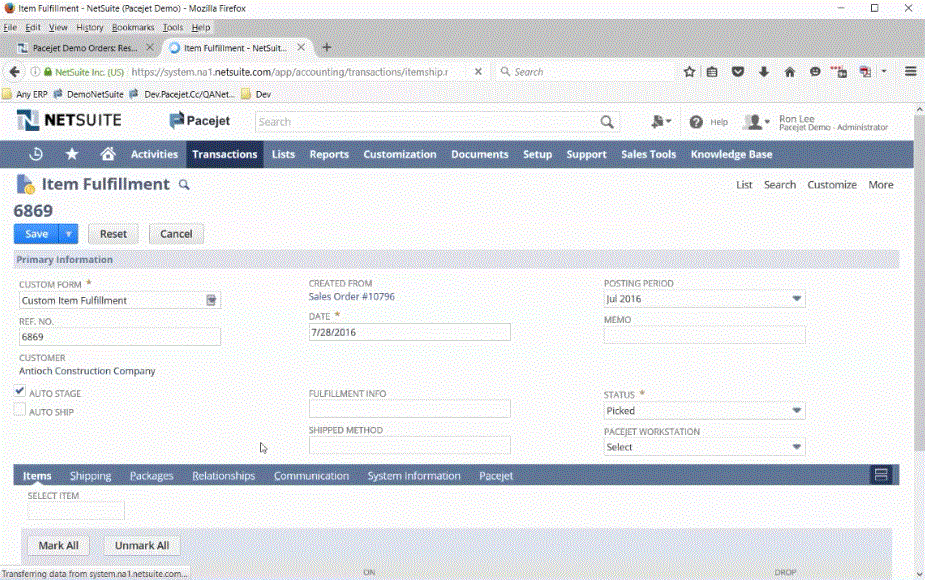Expand the Status dropdown showing Picked
Viewport: 925px width, 580px height.
796,410
